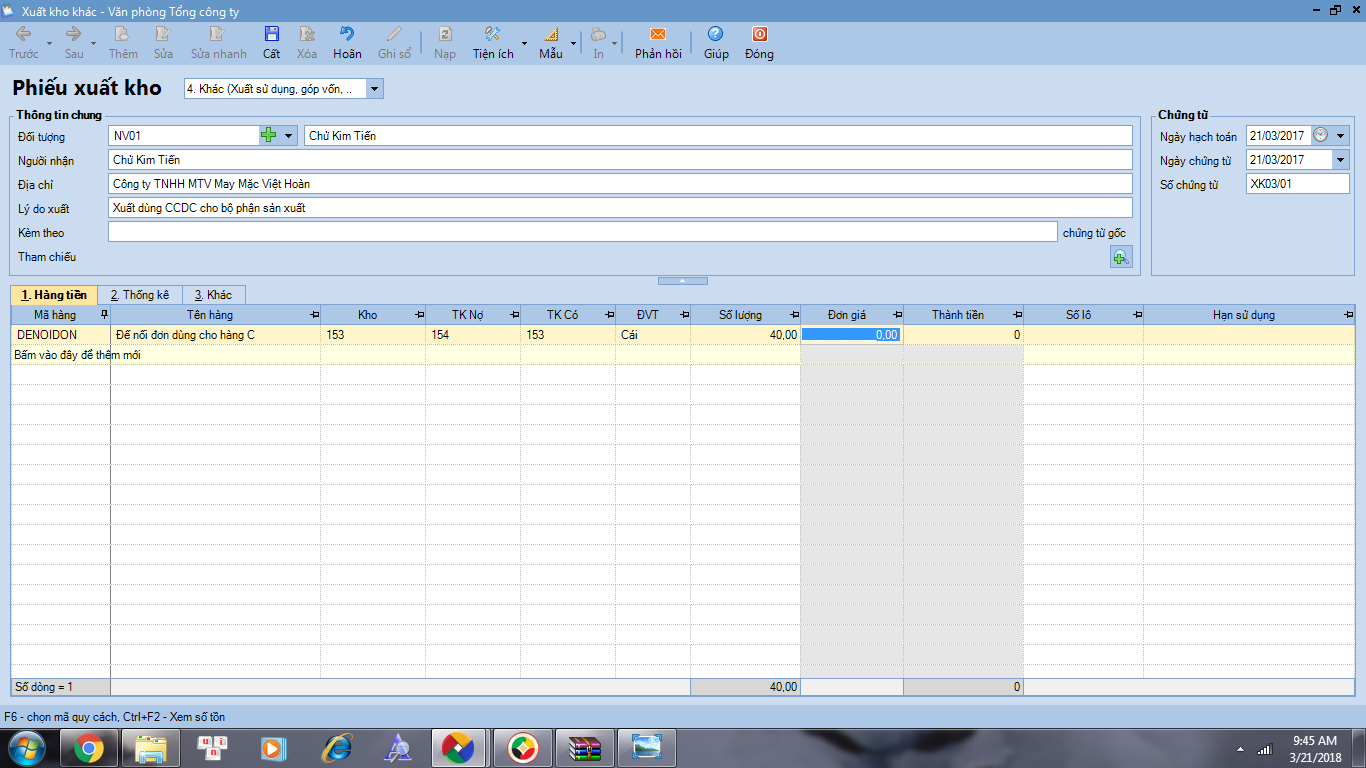Show hidden icons in system tray
Screen dimensions: 1366x768
click(x=1240, y=749)
